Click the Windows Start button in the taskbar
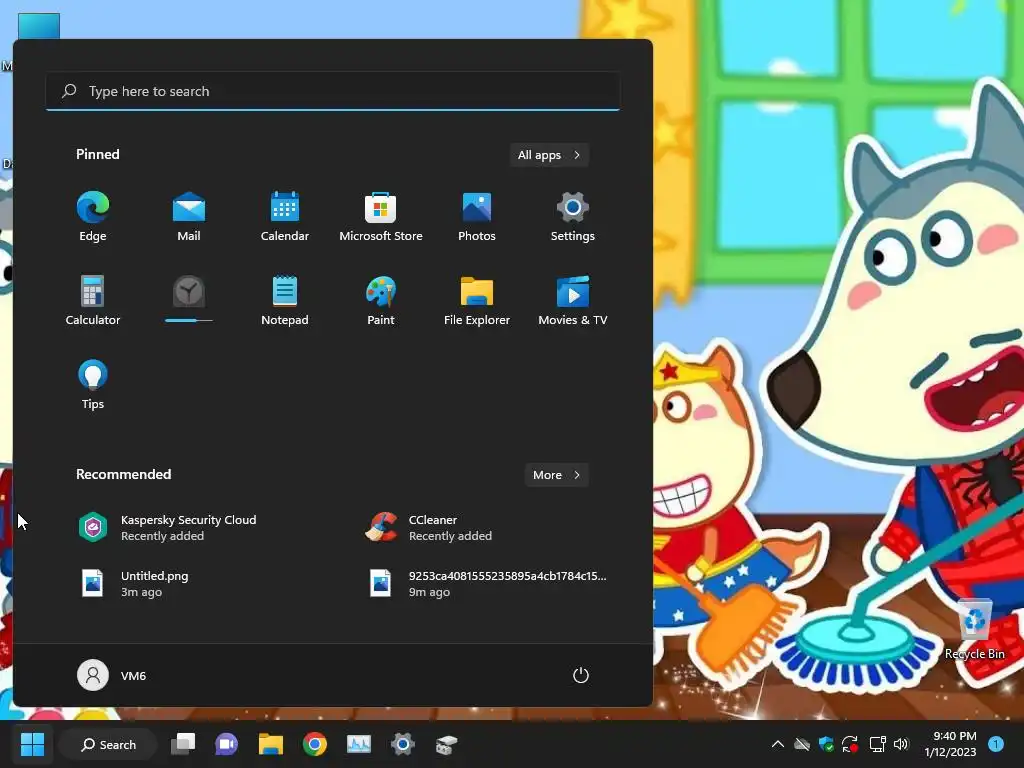Image resolution: width=1024 pixels, height=768 pixels. click(x=32, y=744)
